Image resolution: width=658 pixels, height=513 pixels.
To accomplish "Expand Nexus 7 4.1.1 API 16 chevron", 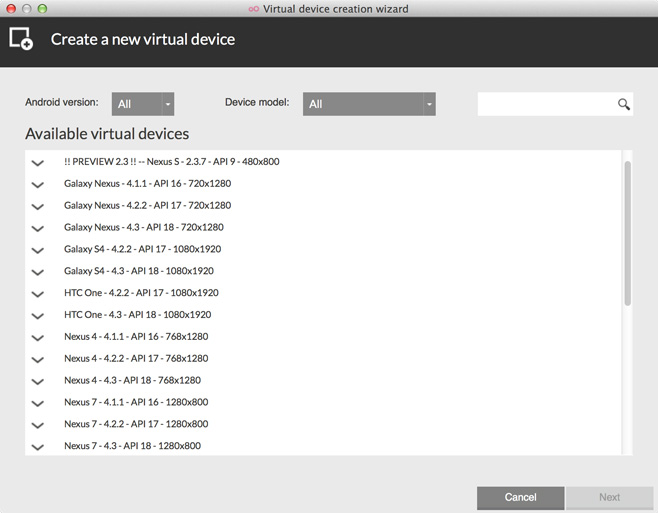I will [38, 403].
